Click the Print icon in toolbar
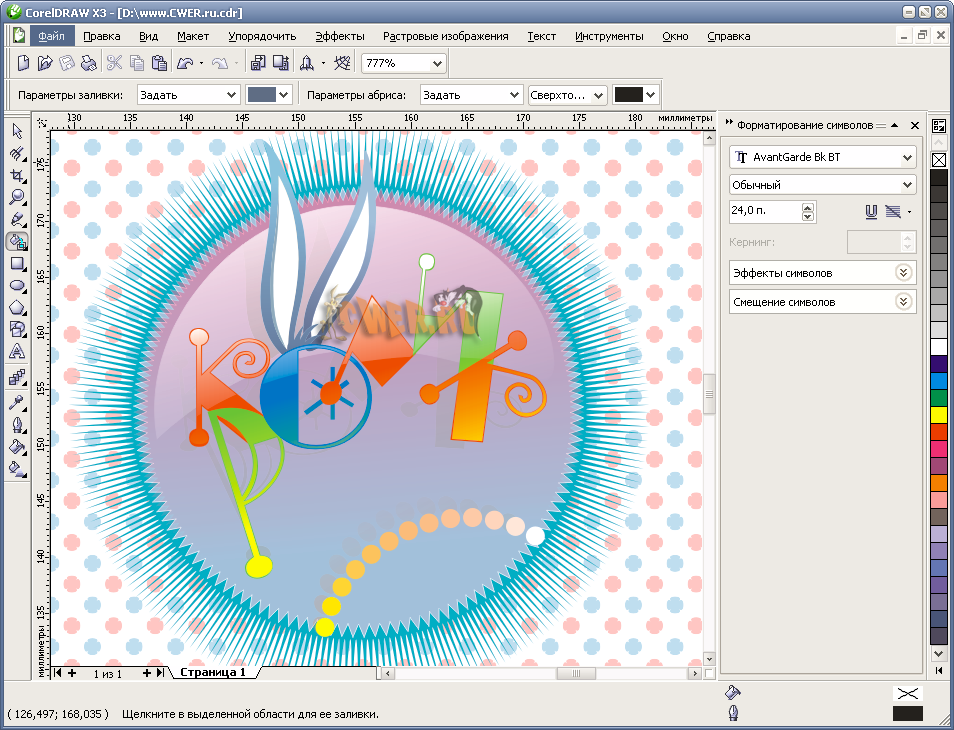 [88, 63]
